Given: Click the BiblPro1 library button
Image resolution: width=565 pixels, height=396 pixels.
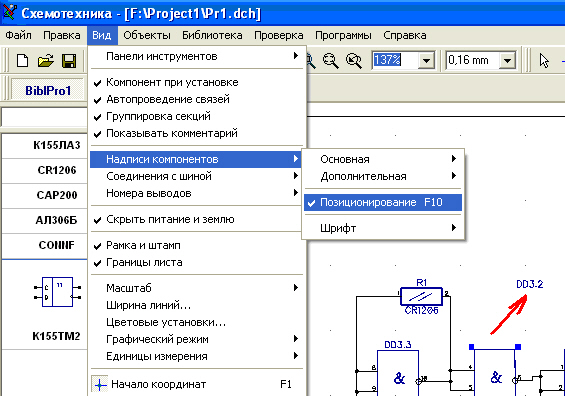Looking at the screenshot, I should click(48, 90).
